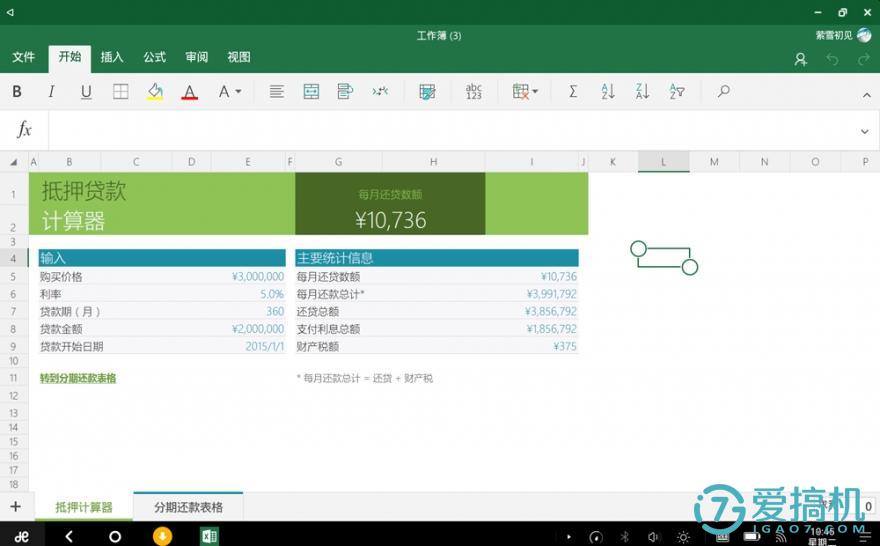
Task: Select the 开始 ribbon tab
Action: click(x=70, y=57)
